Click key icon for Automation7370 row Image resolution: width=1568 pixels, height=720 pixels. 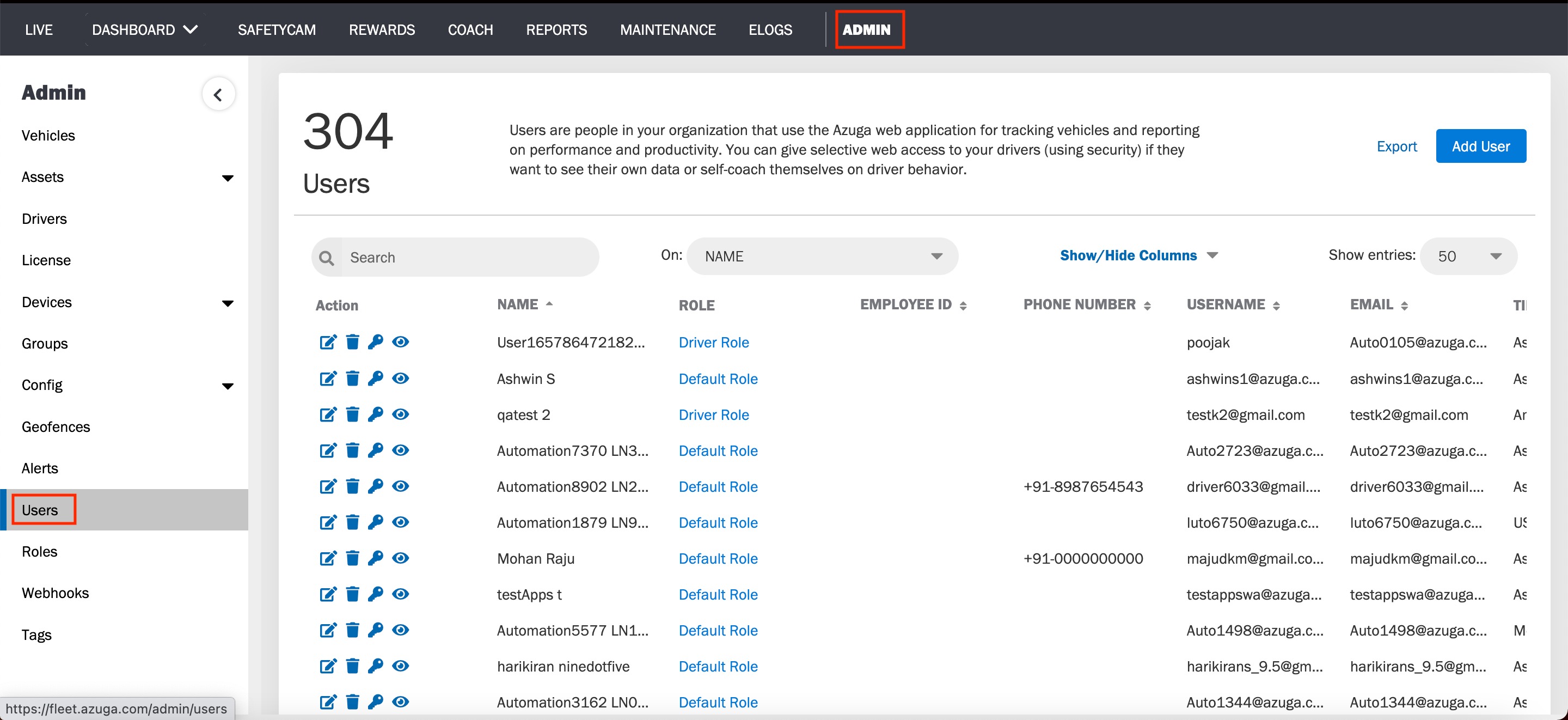[x=376, y=450]
